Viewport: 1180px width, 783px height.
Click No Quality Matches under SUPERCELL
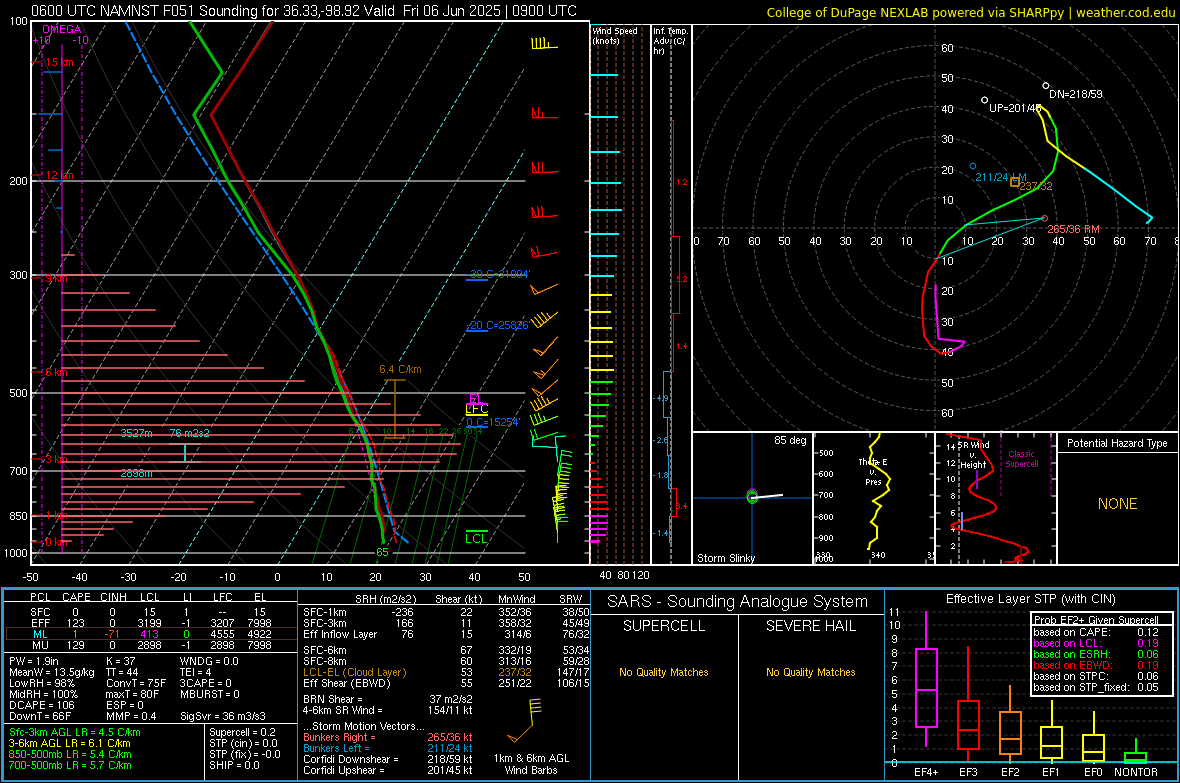pos(664,672)
